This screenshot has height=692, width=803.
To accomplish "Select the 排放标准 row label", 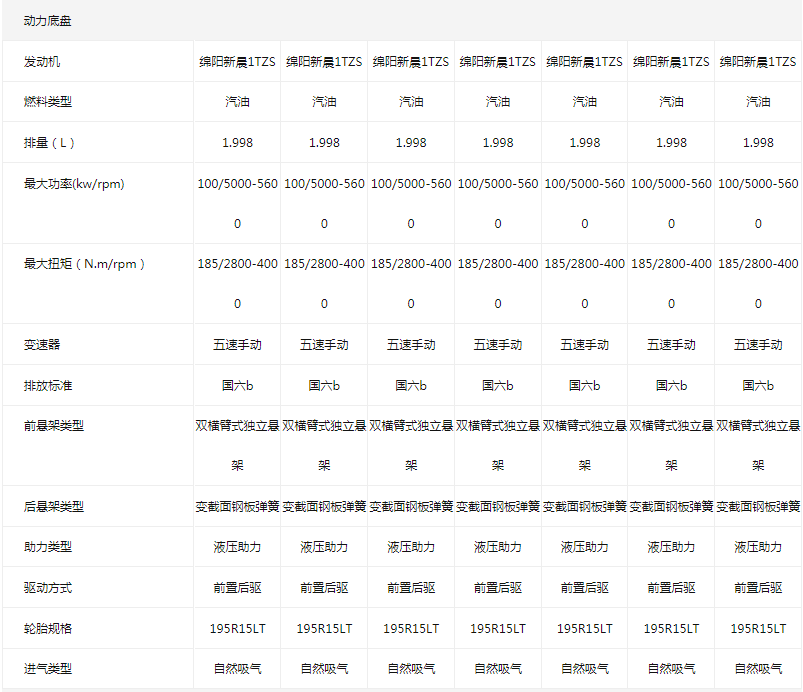I will click(48, 386).
